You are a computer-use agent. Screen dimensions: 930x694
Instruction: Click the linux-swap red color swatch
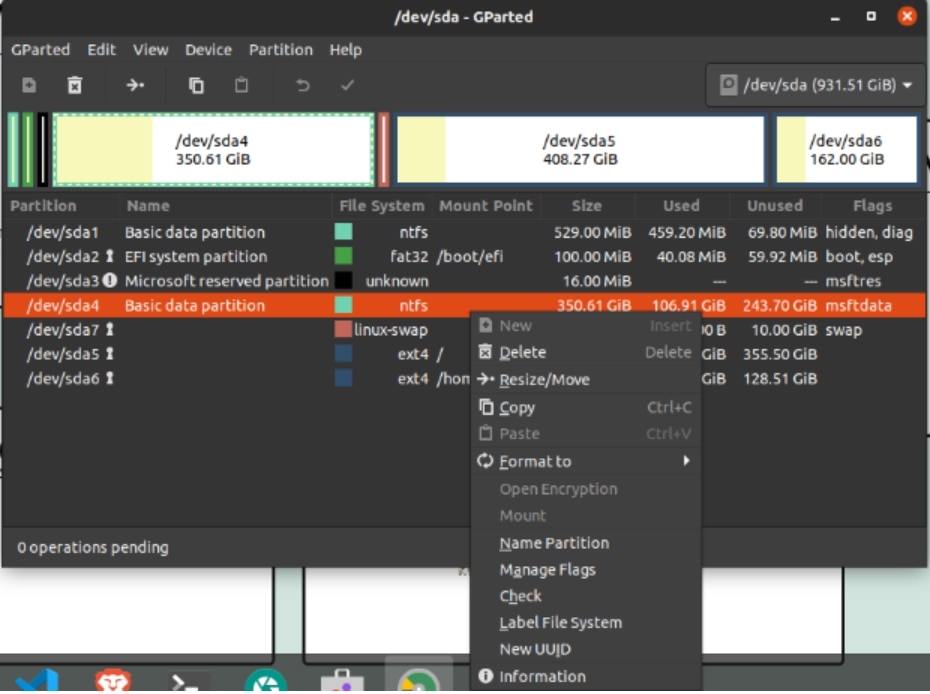pos(343,329)
